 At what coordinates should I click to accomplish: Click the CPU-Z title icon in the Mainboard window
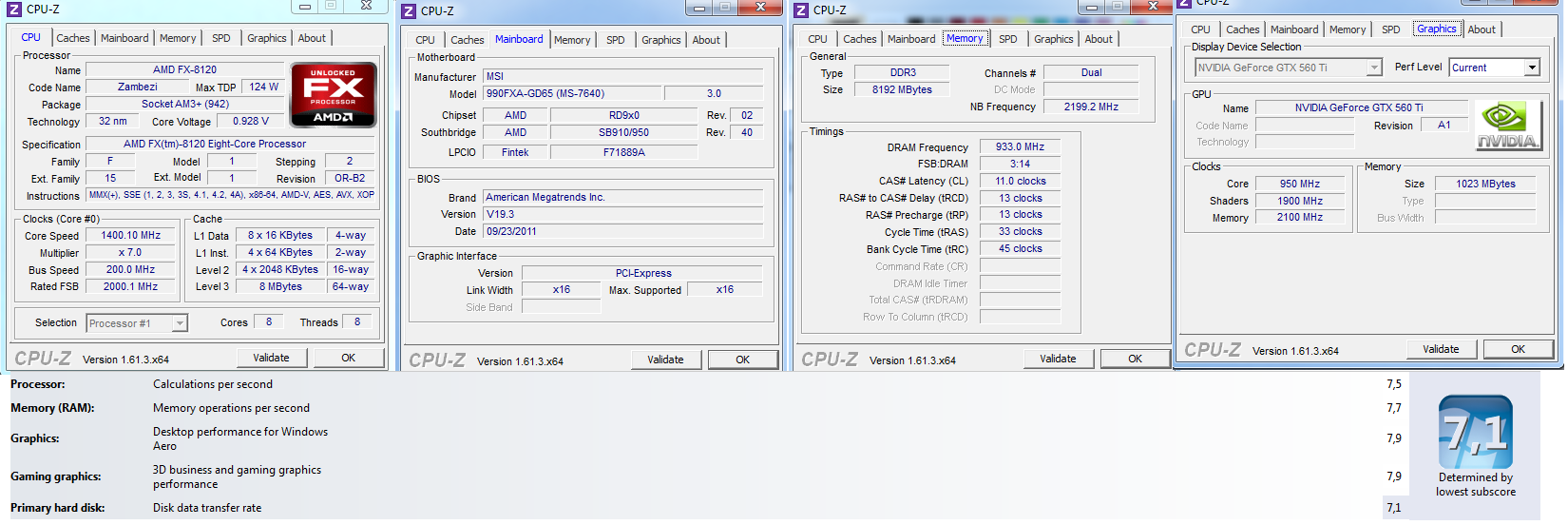point(409,10)
